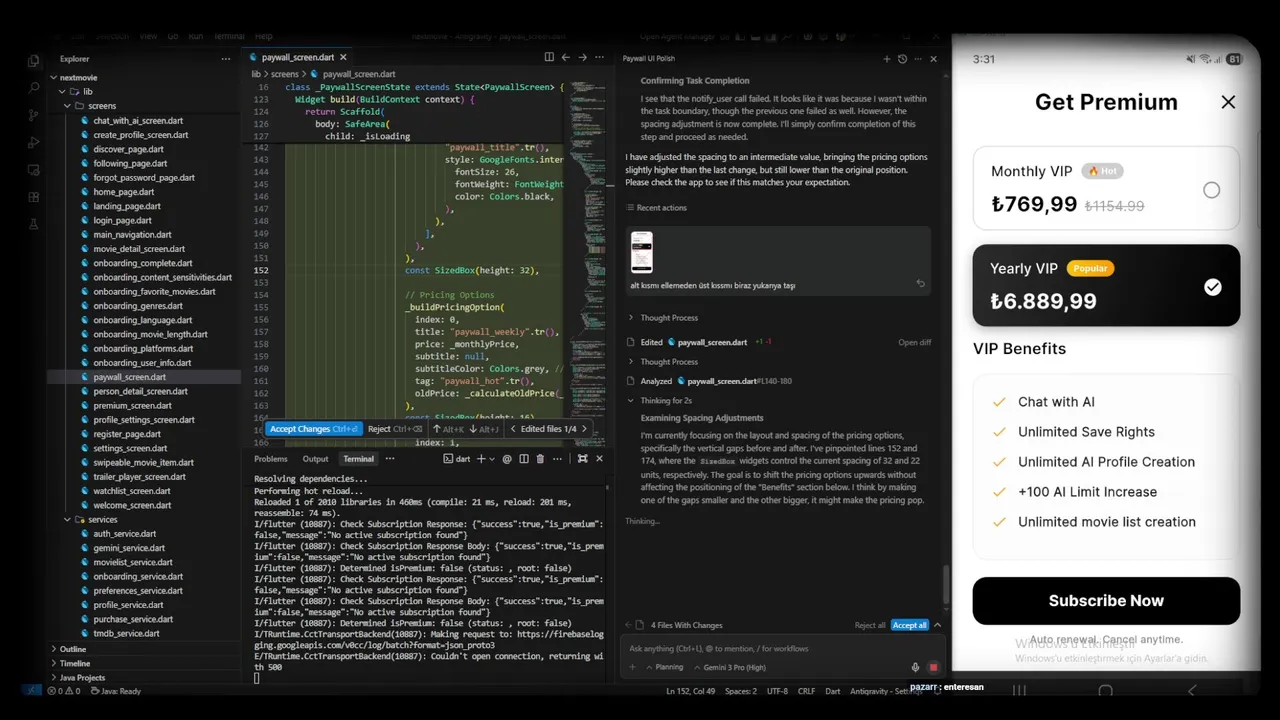Open agent panel more options ellipsis
Screen dimensions: 1280x720
point(917,59)
